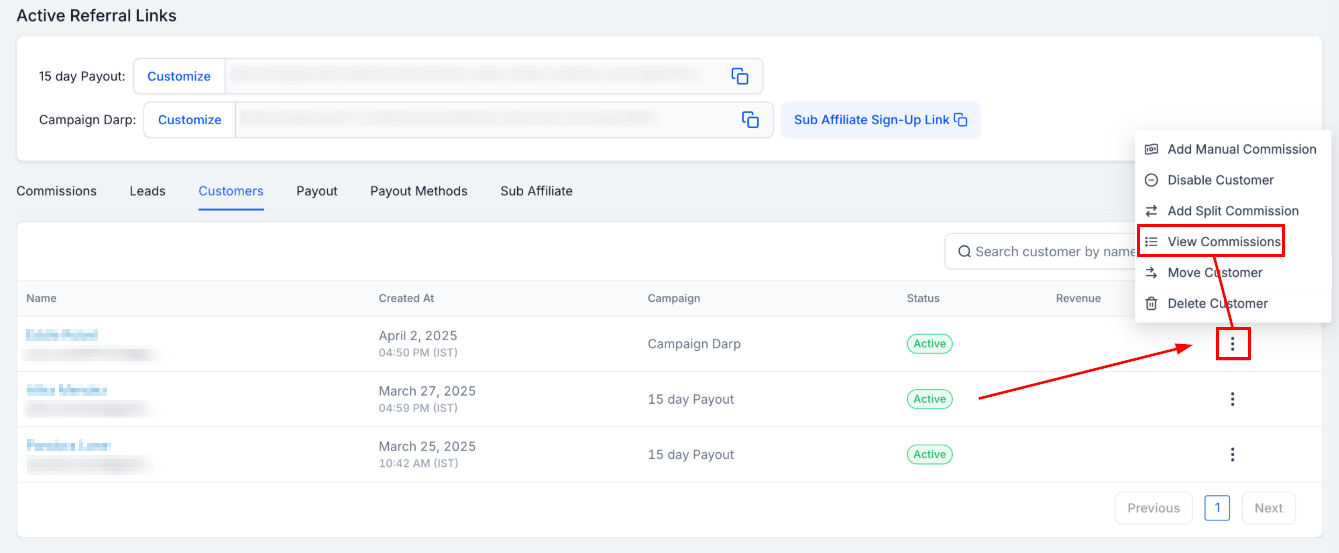Click the trash icon beside Delete Customer
Image resolution: width=1339 pixels, height=553 pixels.
[x=1151, y=303]
